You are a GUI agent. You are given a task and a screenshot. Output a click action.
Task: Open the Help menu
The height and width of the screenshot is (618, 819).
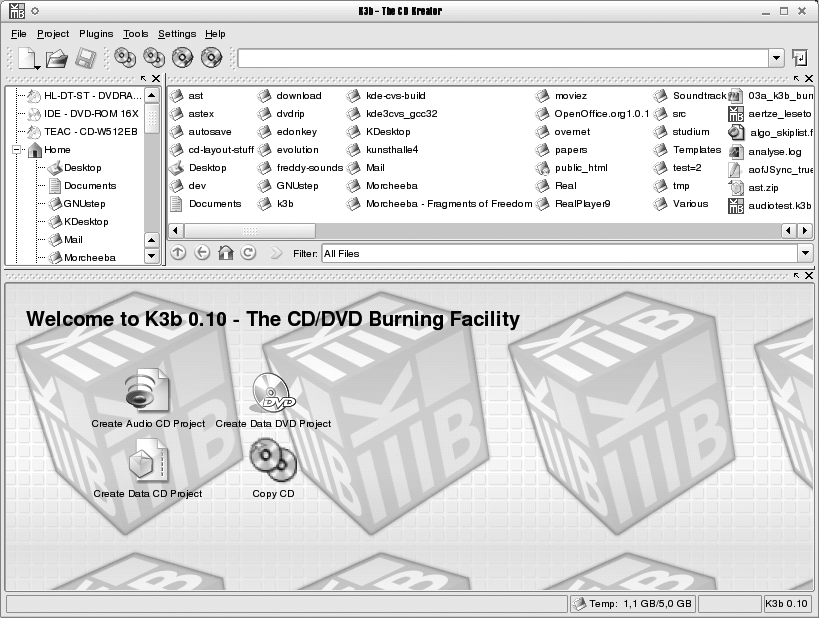point(215,34)
